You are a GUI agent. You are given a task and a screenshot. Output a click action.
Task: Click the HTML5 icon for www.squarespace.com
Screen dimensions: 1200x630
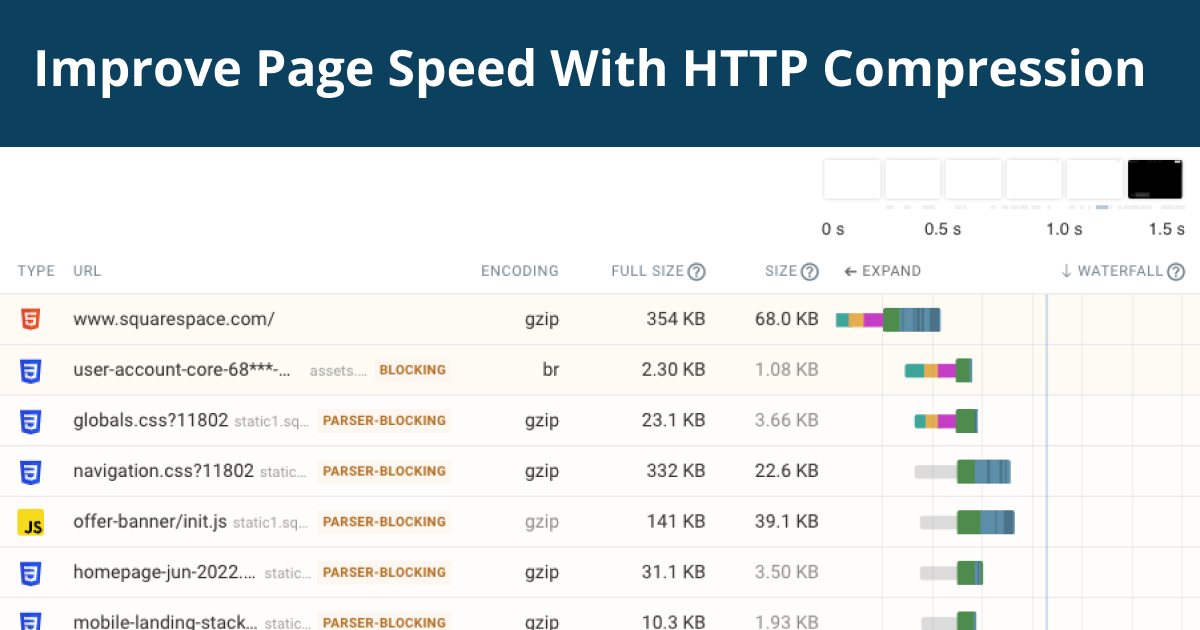tap(32, 319)
